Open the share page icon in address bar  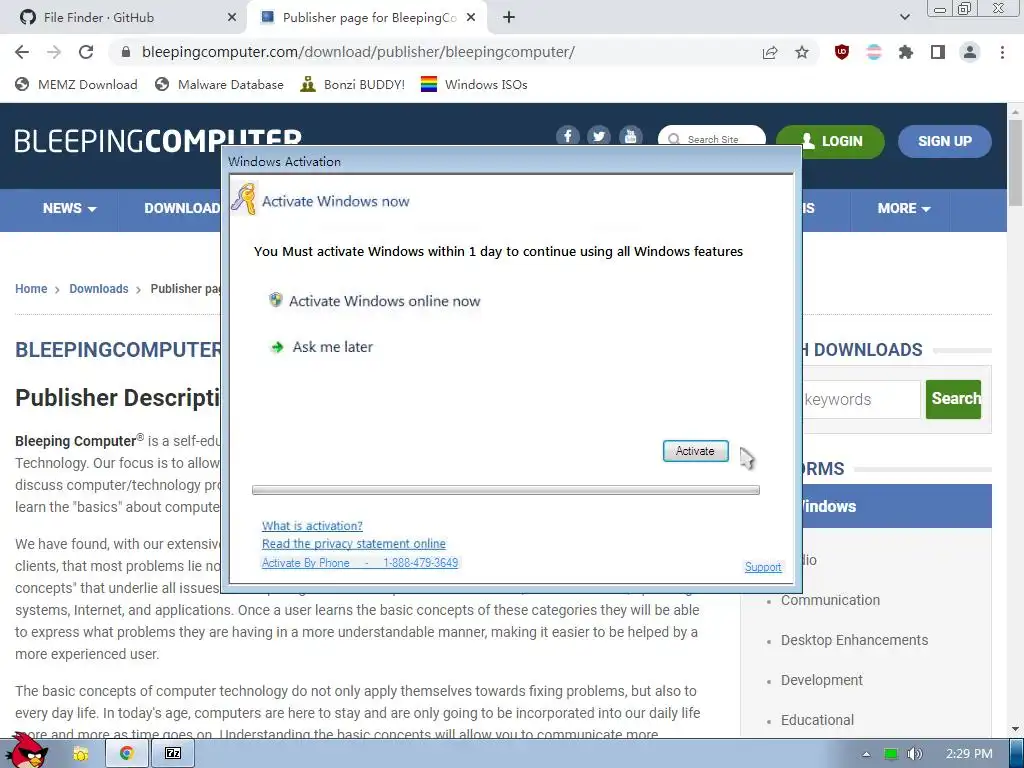[770, 52]
